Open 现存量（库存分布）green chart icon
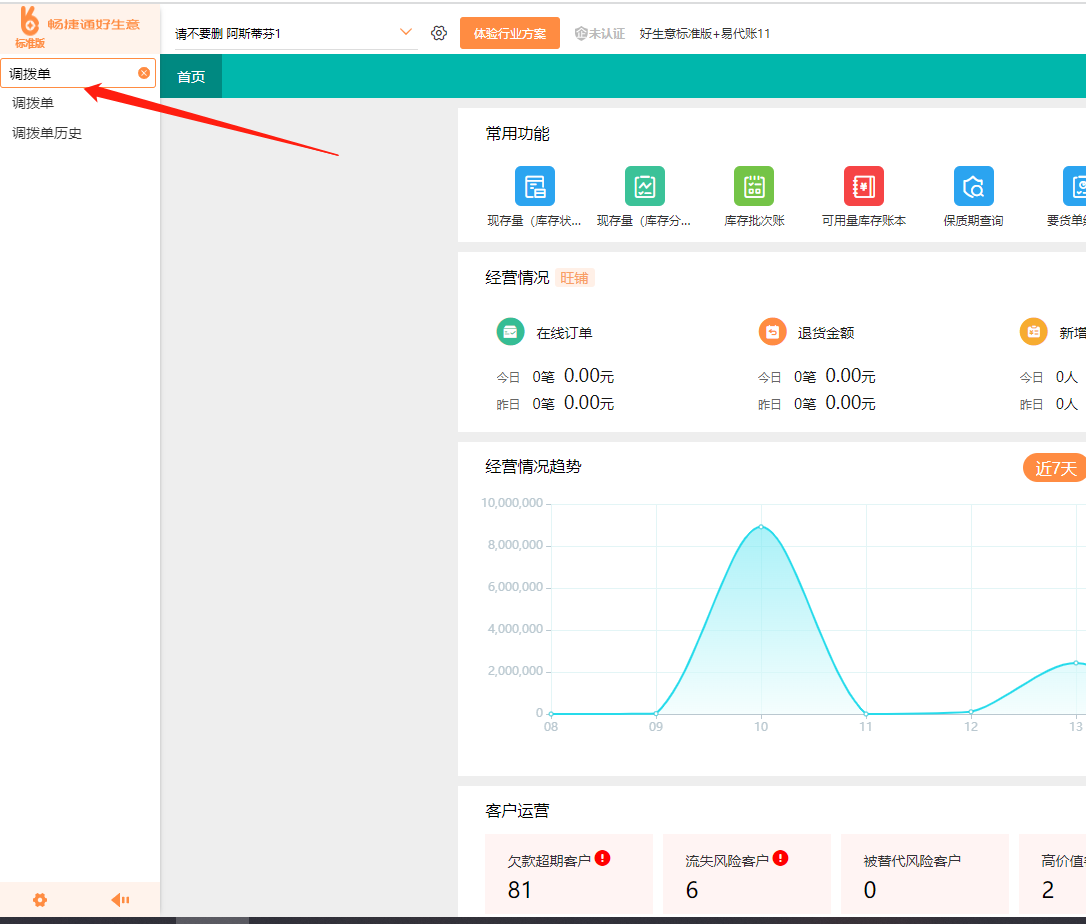Viewport: 1086px width, 924px height. [x=644, y=187]
